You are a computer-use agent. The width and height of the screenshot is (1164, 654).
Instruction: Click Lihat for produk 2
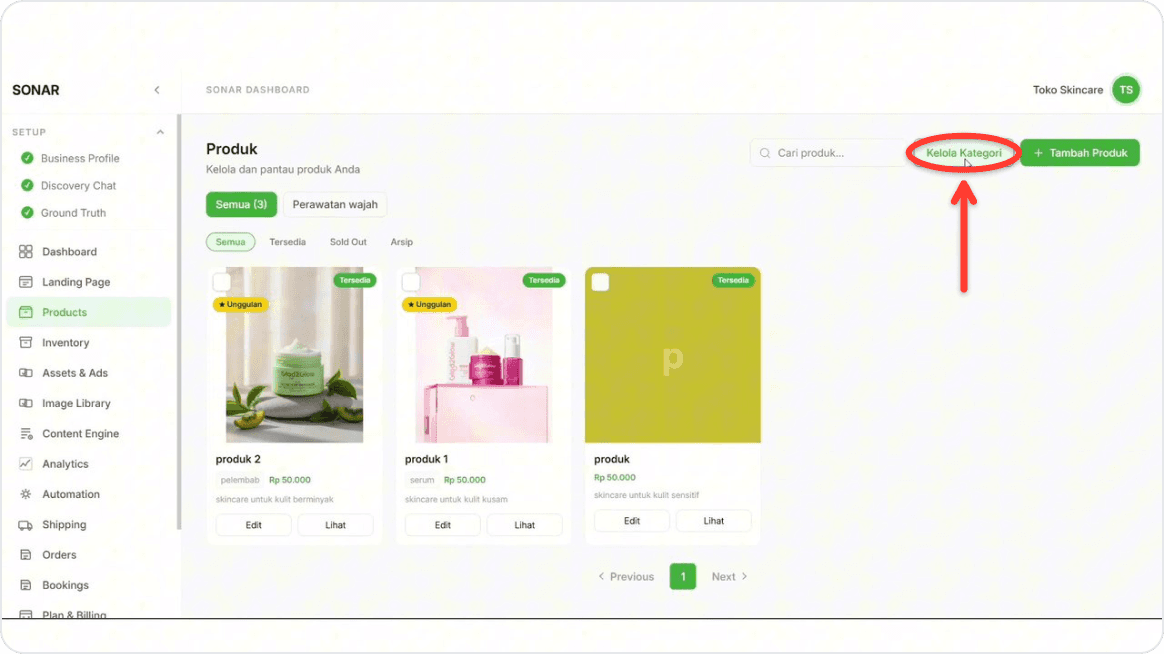[x=336, y=525]
